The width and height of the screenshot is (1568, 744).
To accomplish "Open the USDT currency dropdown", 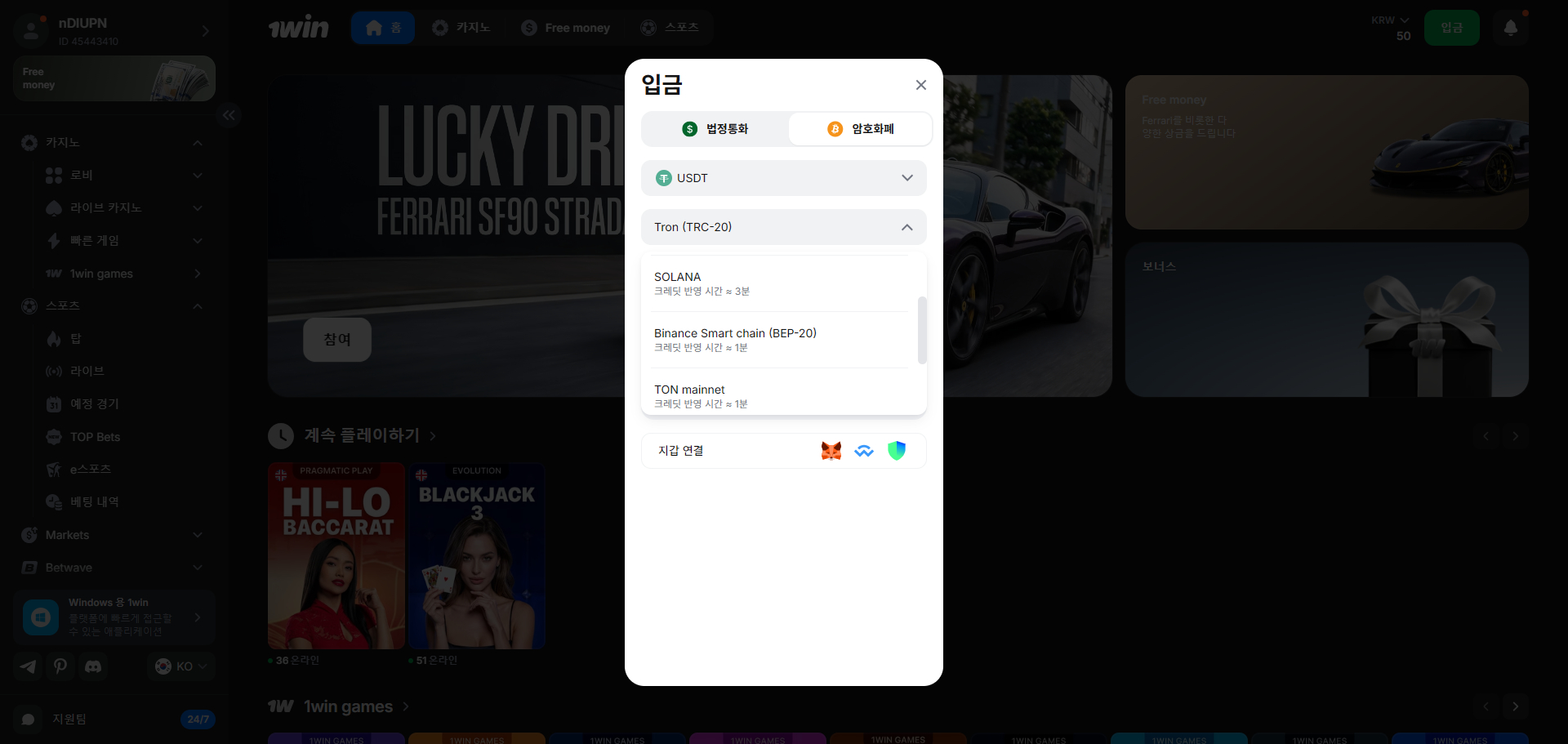I will 784,178.
